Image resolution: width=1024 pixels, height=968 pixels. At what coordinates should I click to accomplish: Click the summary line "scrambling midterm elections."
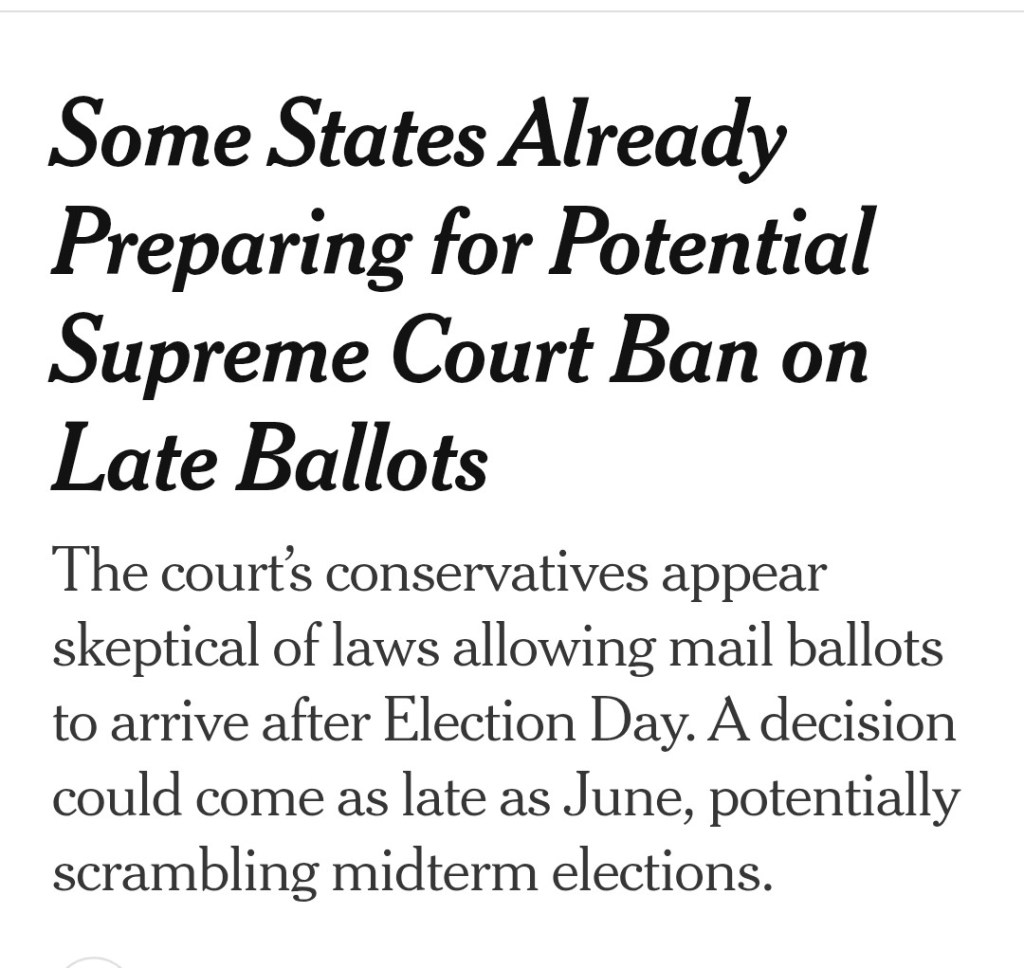pyautogui.click(x=413, y=870)
